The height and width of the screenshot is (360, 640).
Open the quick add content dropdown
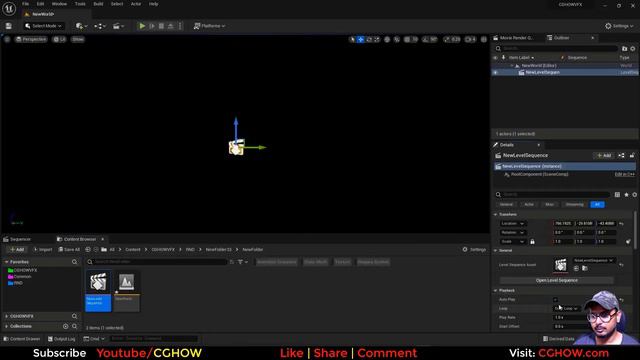point(81,26)
